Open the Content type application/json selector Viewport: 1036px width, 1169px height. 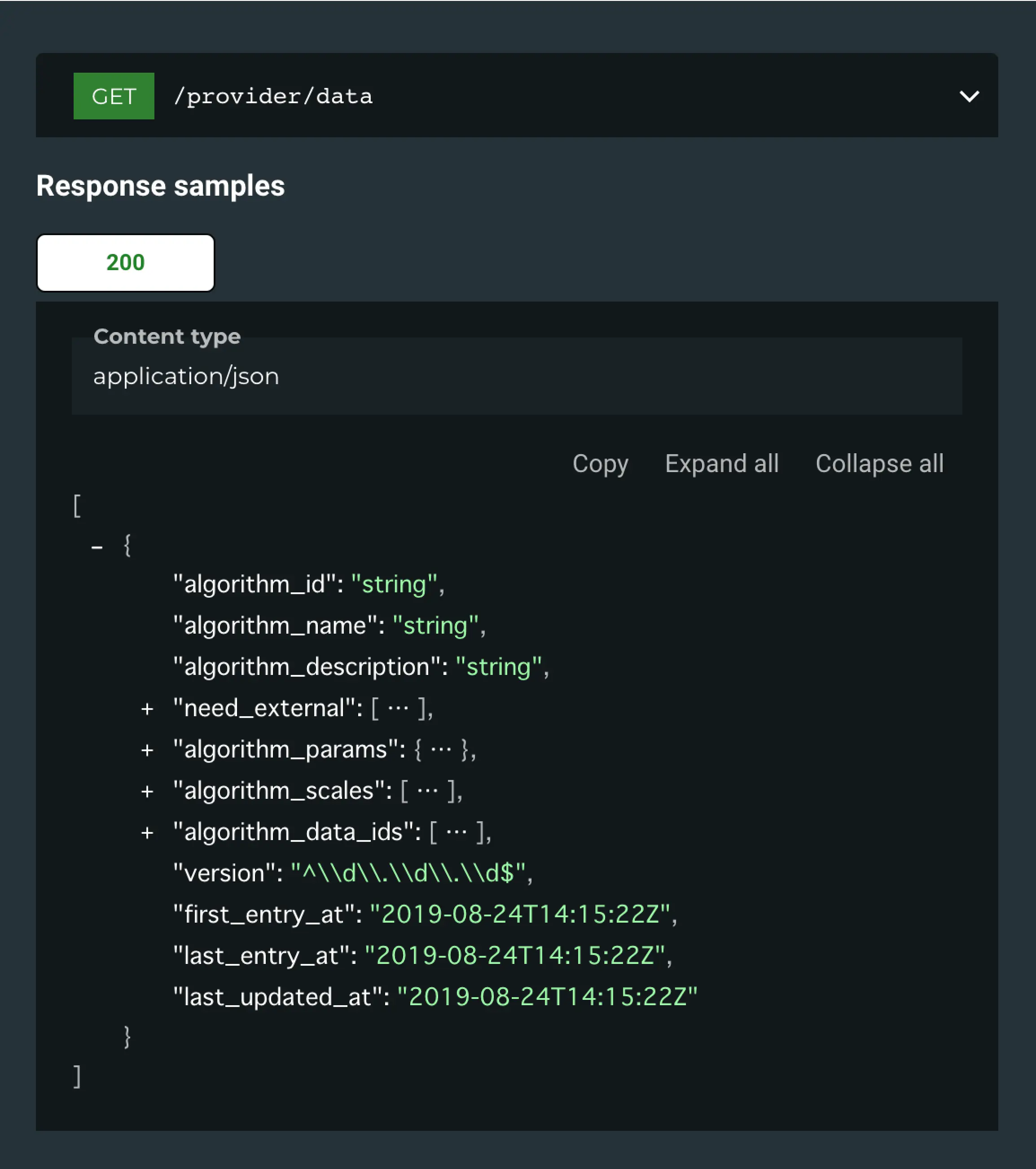pyautogui.click(x=517, y=376)
